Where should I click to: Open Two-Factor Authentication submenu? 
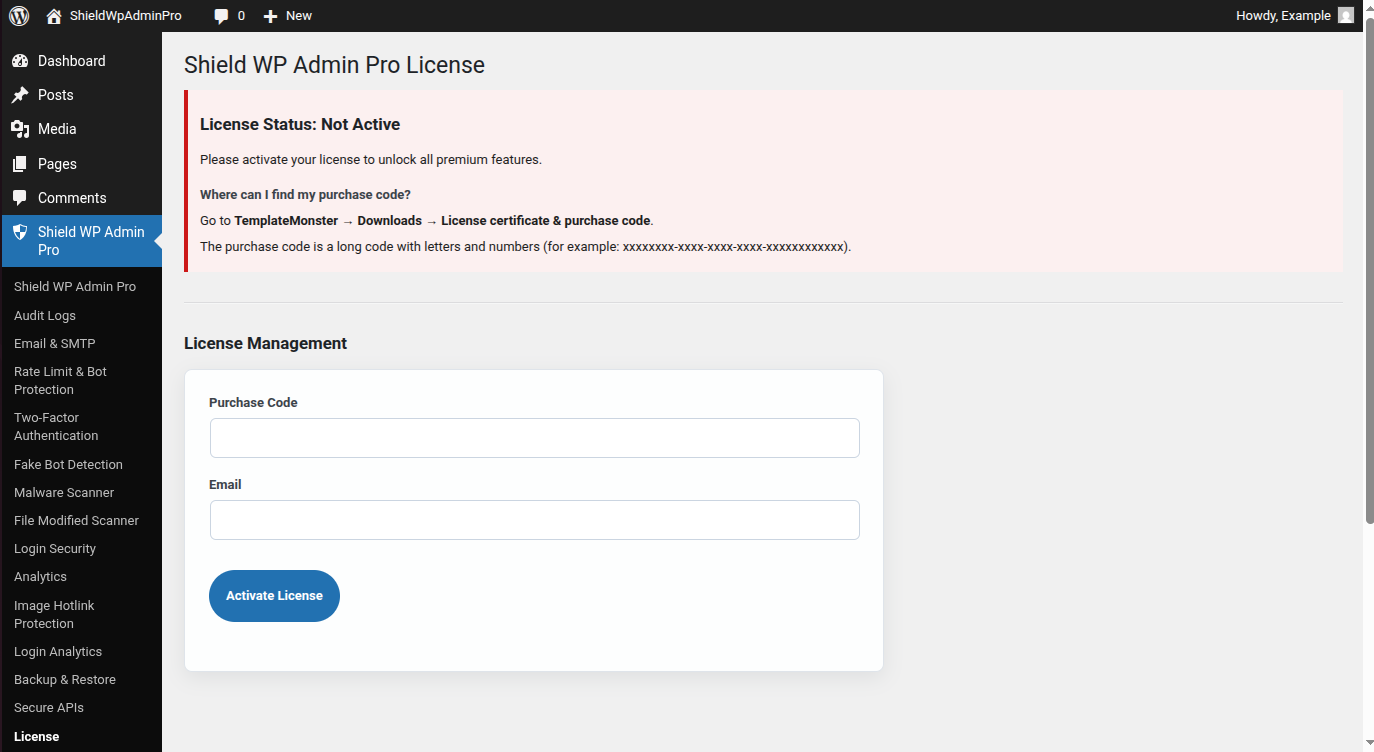[56, 427]
